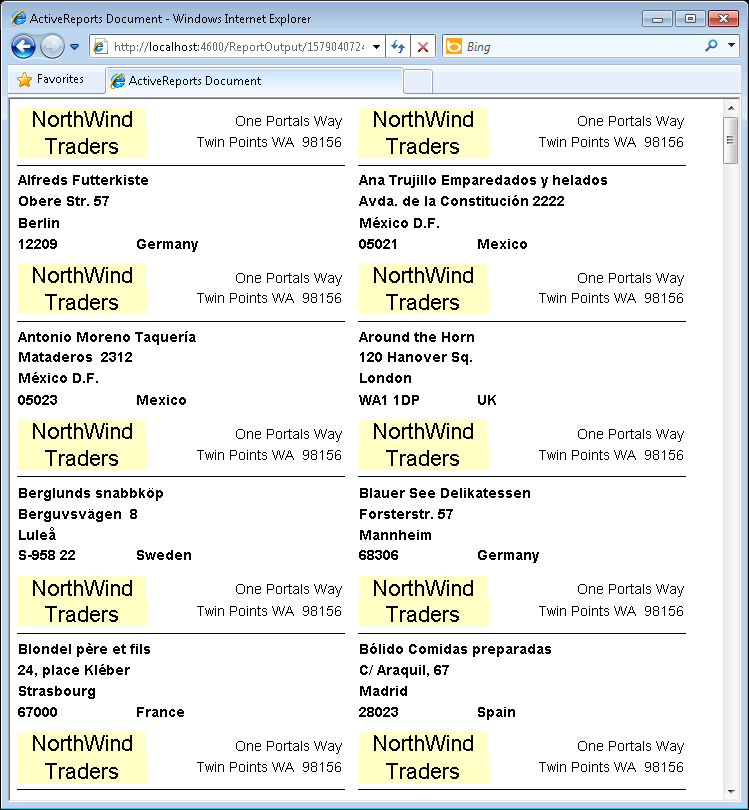Maximize the Internet Explorer window
The image size is (749, 810).
(691, 19)
